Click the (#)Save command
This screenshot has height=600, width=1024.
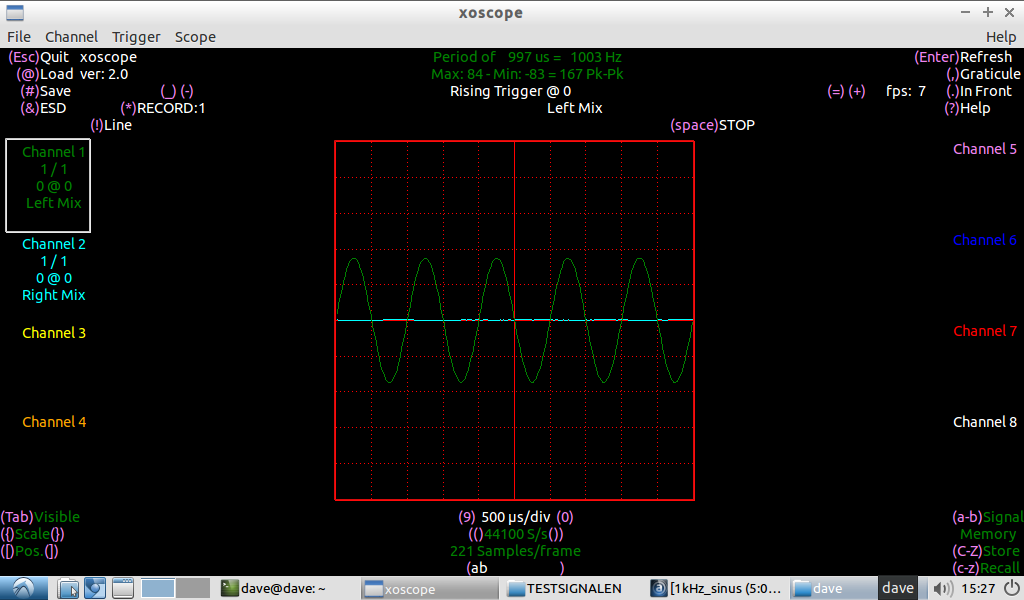(x=46, y=91)
